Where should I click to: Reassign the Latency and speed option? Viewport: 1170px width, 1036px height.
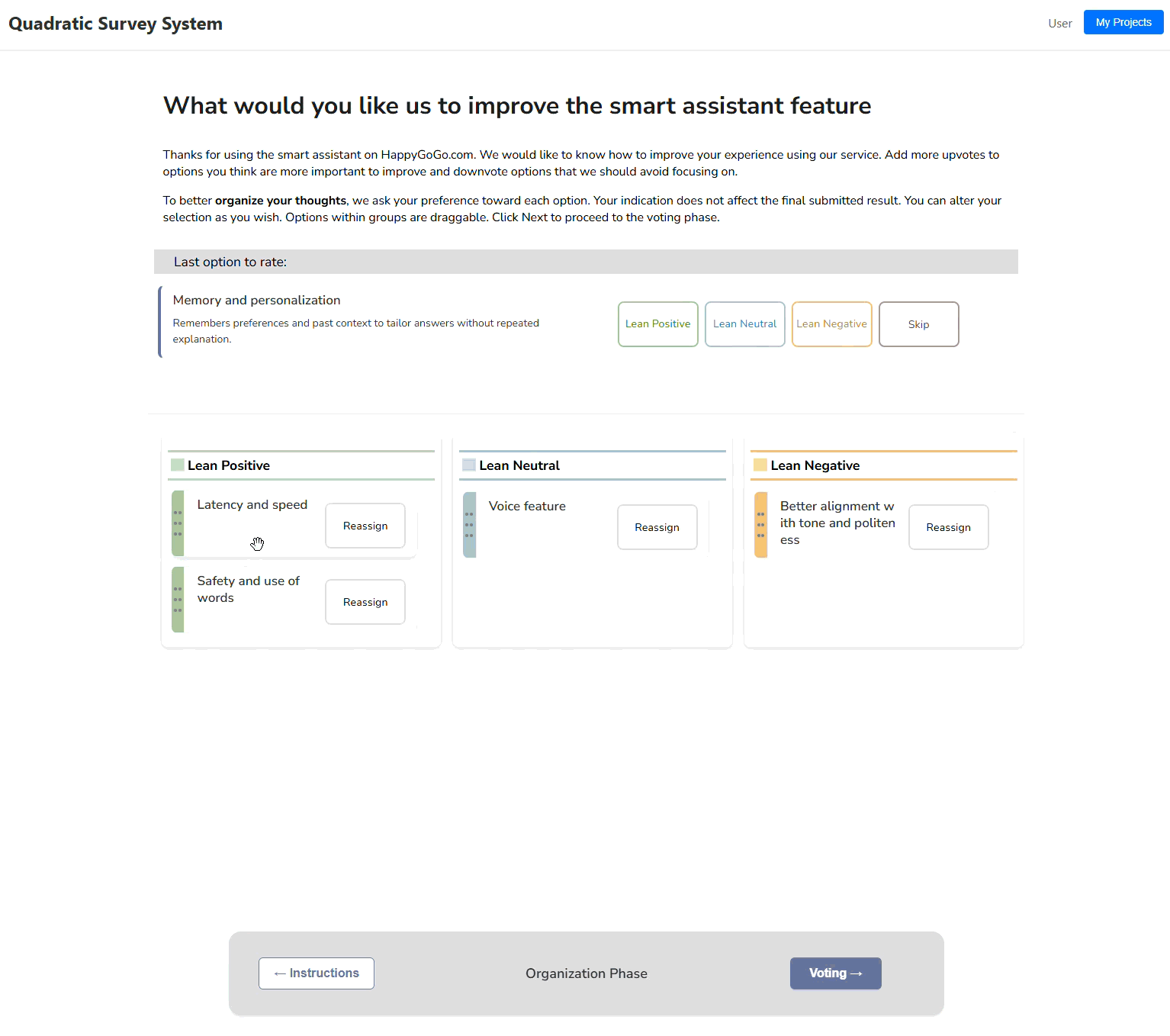(x=365, y=526)
